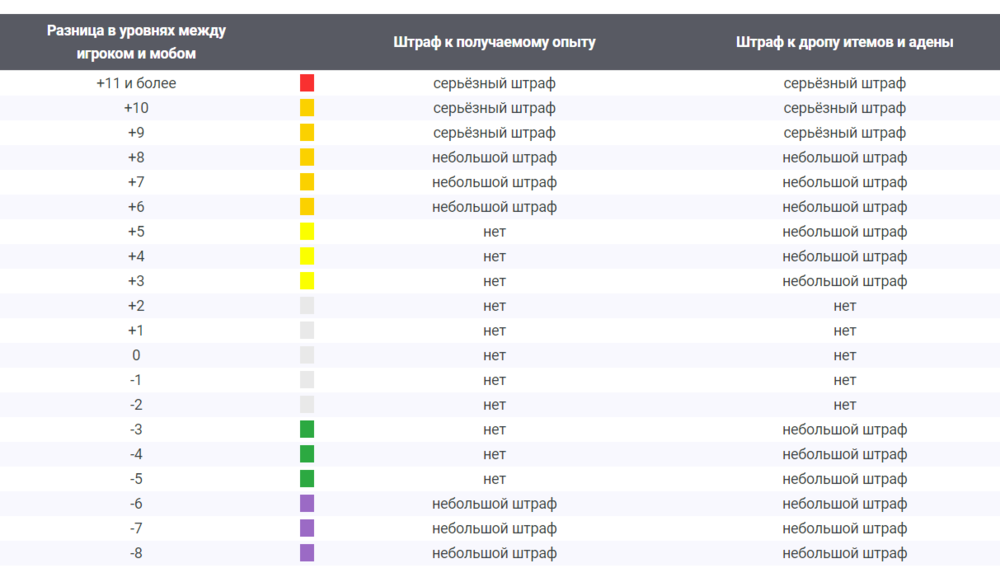Click the purple swatch beside -8
Screen dimensions: 1000x568
(x=307, y=552)
